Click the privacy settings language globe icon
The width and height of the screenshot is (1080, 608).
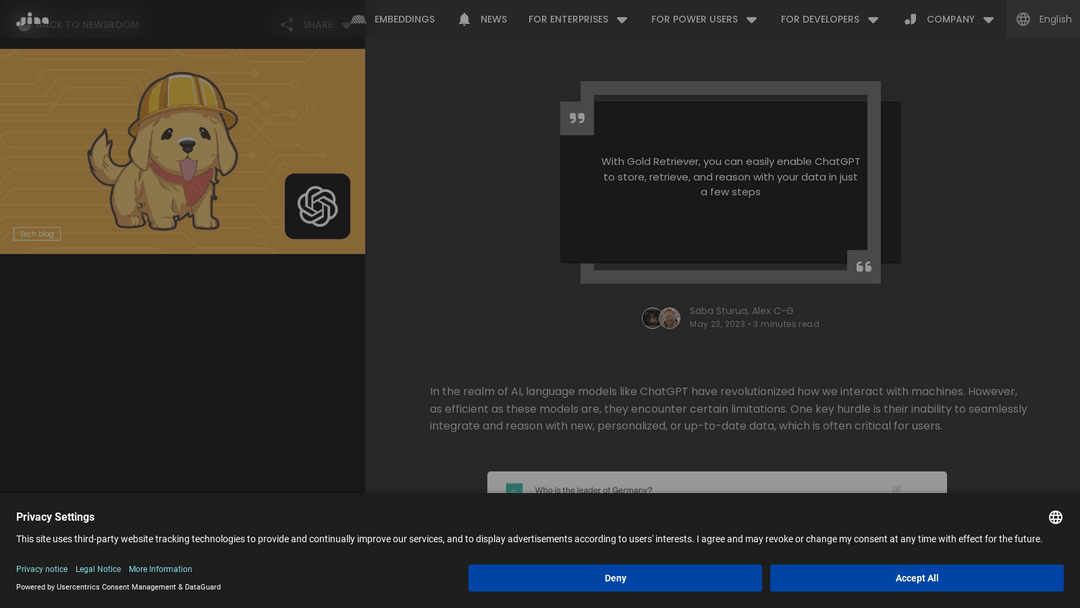coord(1055,517)
